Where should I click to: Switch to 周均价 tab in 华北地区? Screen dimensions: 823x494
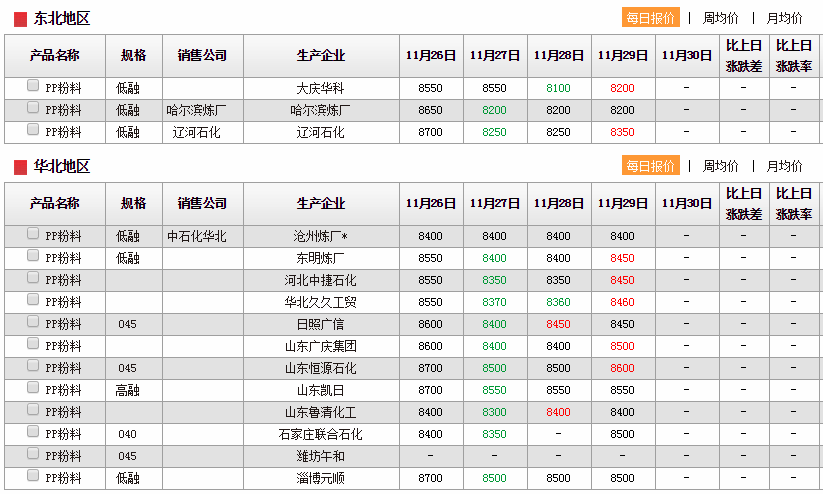click(720, 166)
